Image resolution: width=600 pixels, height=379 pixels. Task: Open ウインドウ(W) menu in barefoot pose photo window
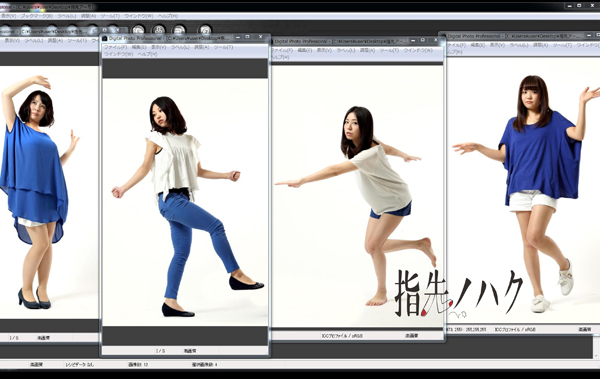418,50
